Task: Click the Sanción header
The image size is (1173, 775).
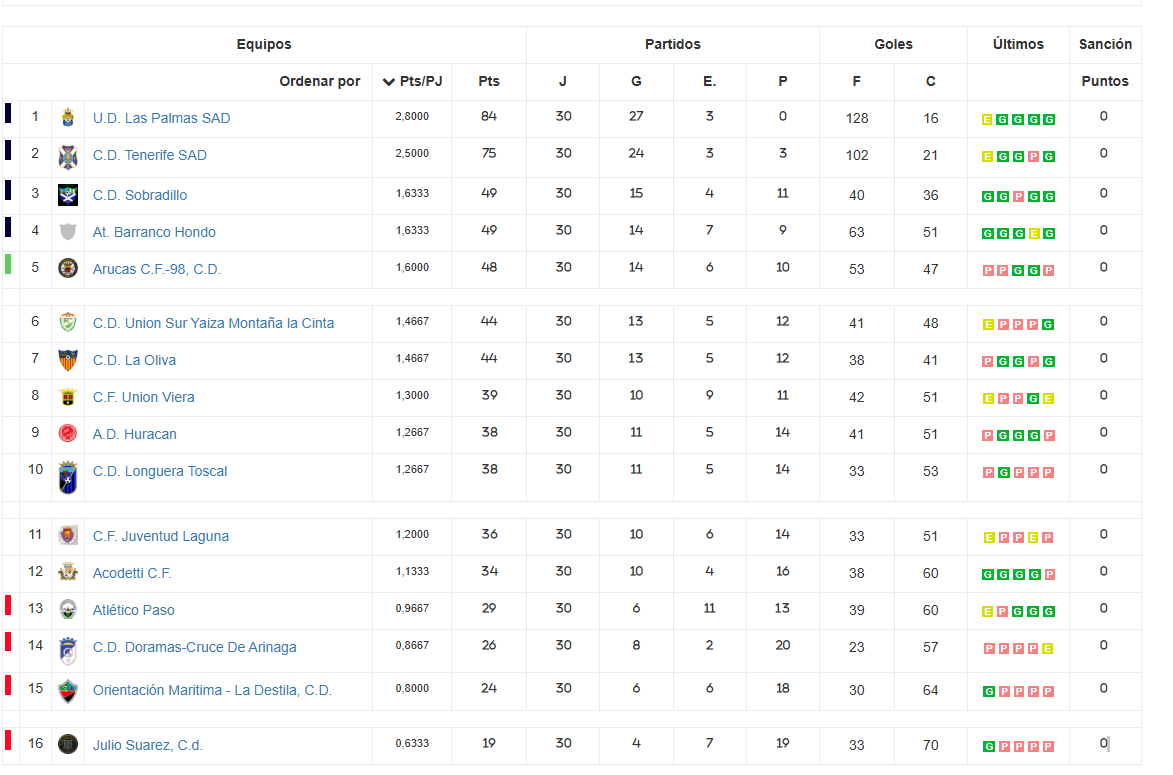Action: (x=1105, y=44)
